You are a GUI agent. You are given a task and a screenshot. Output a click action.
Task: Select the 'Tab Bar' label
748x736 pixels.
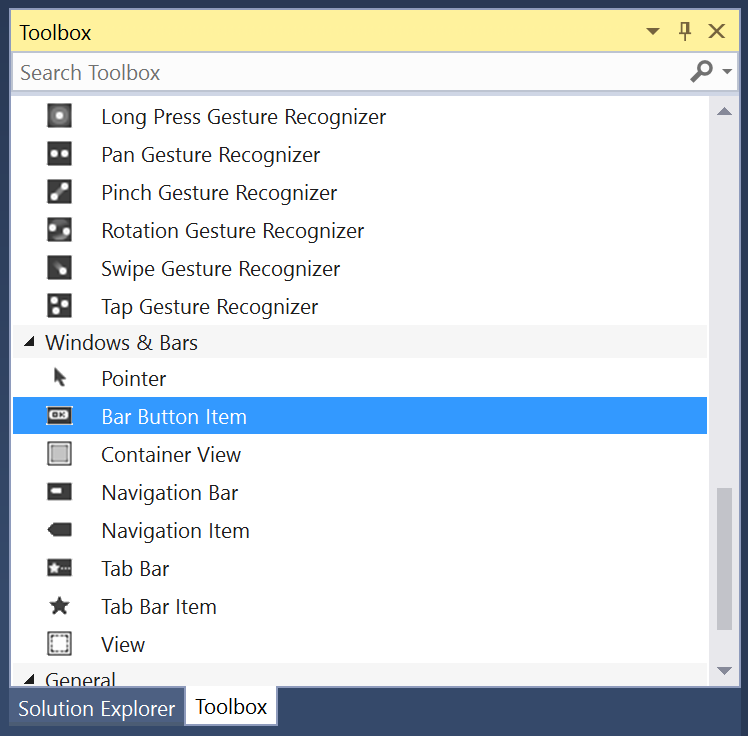[135, 569]
